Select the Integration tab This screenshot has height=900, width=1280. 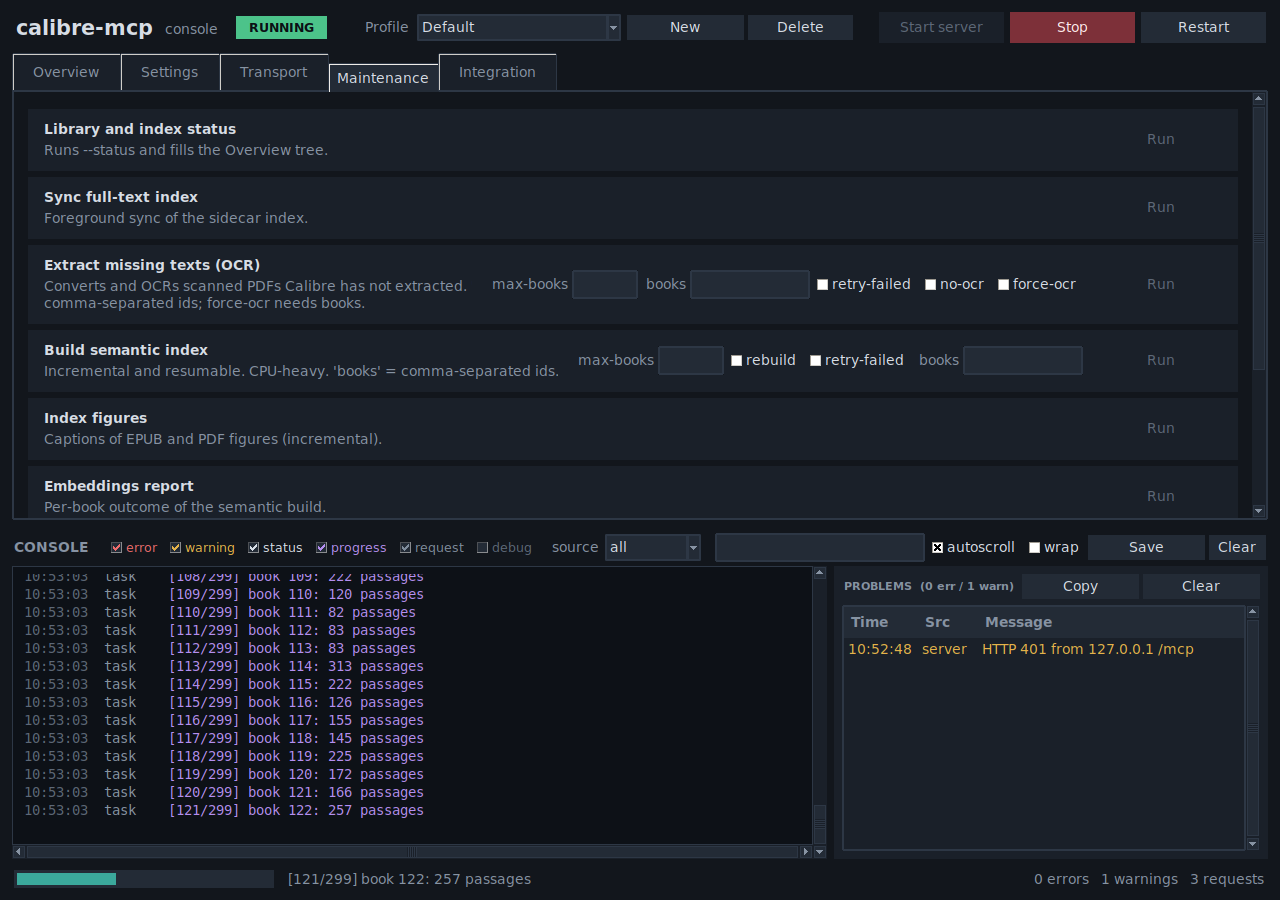[497, 72]
